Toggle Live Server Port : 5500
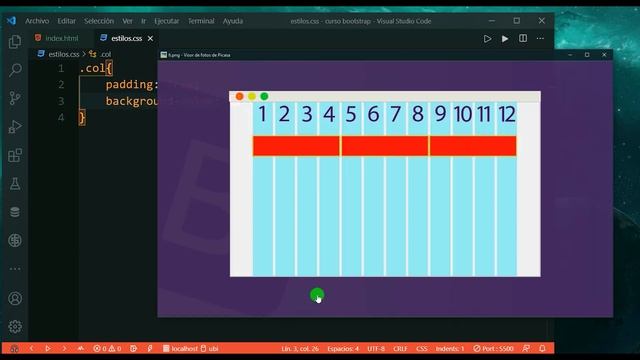 point(493,349)
